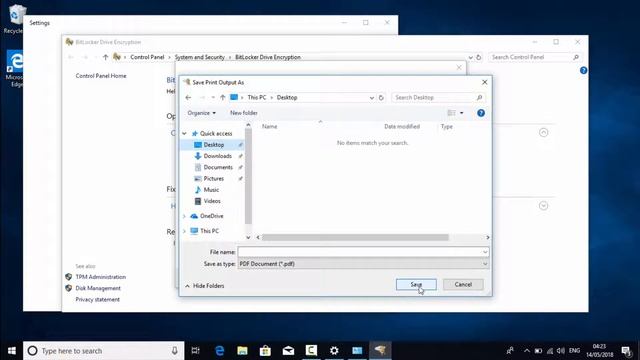
Task: Click System and Security in breadcrumb
Action: [x=200, y=57]
